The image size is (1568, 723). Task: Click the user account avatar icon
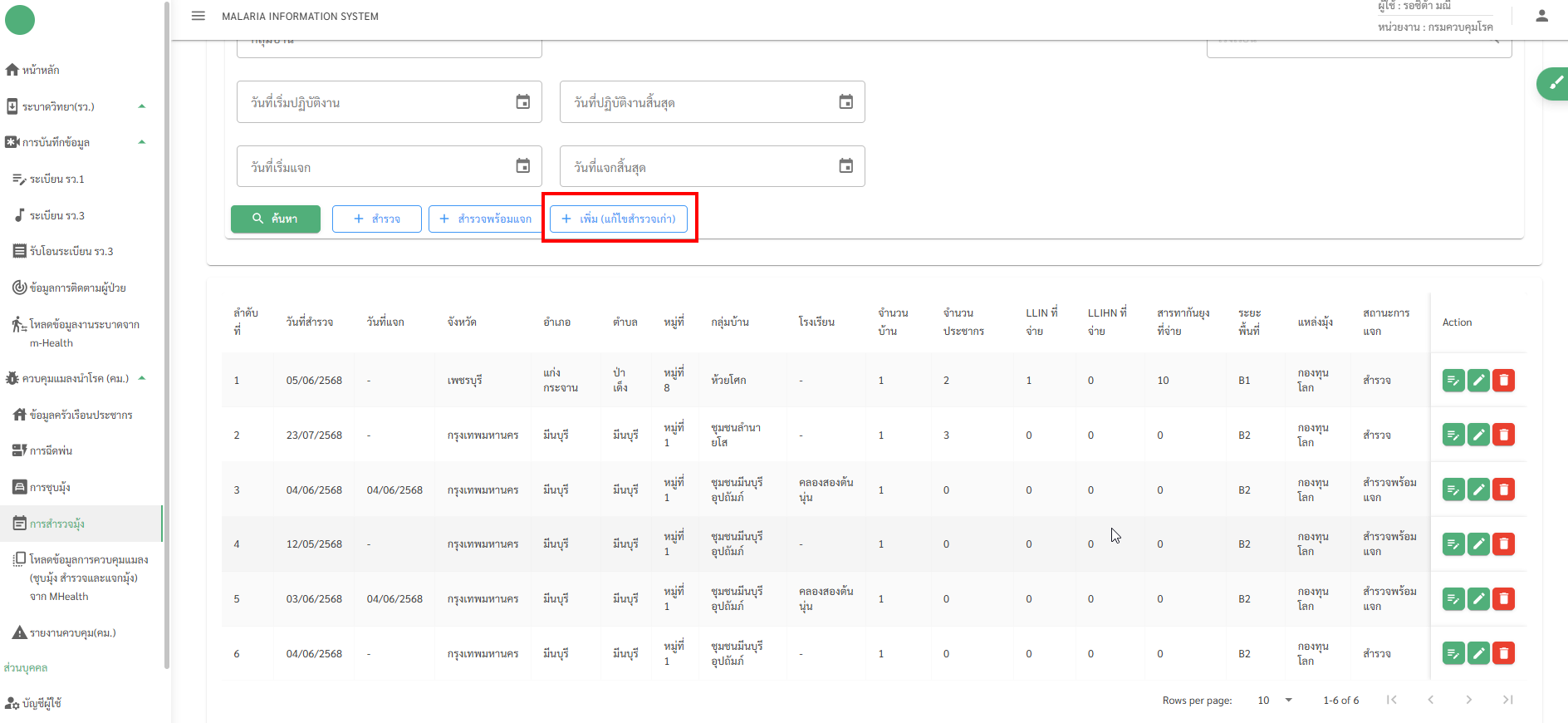tap(1541, 16)
